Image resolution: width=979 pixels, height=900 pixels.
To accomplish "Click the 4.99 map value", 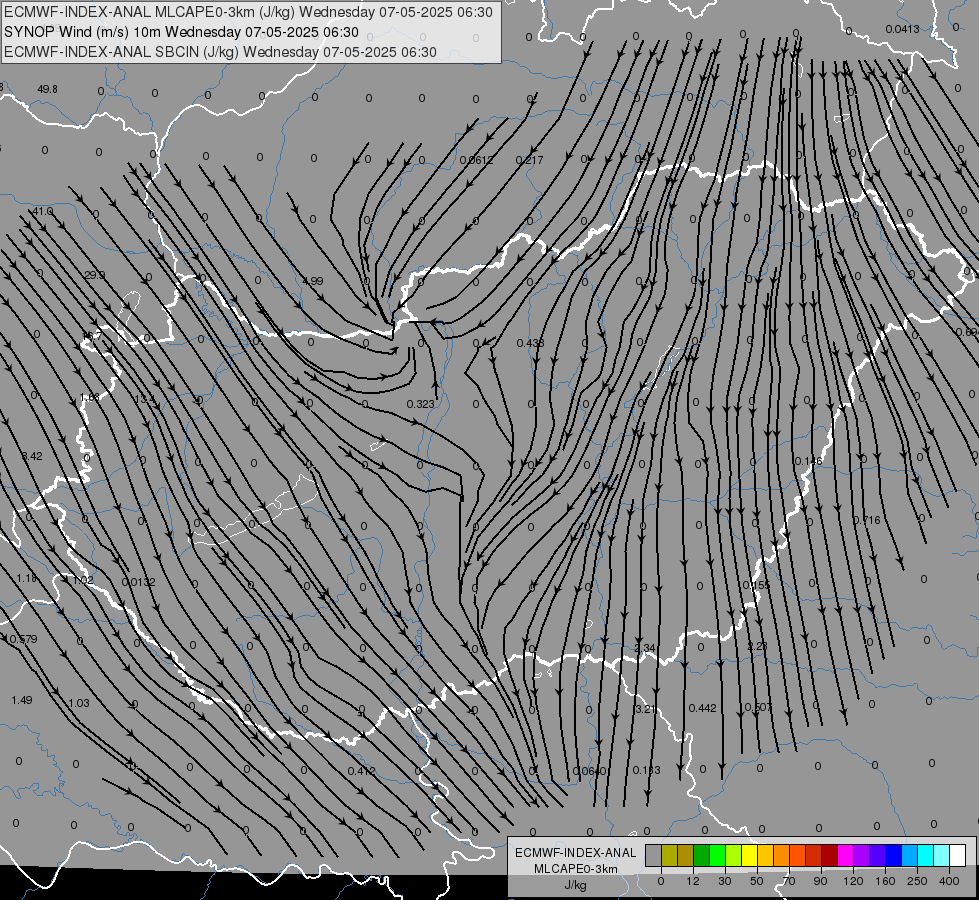I will (x=313, y=281).
